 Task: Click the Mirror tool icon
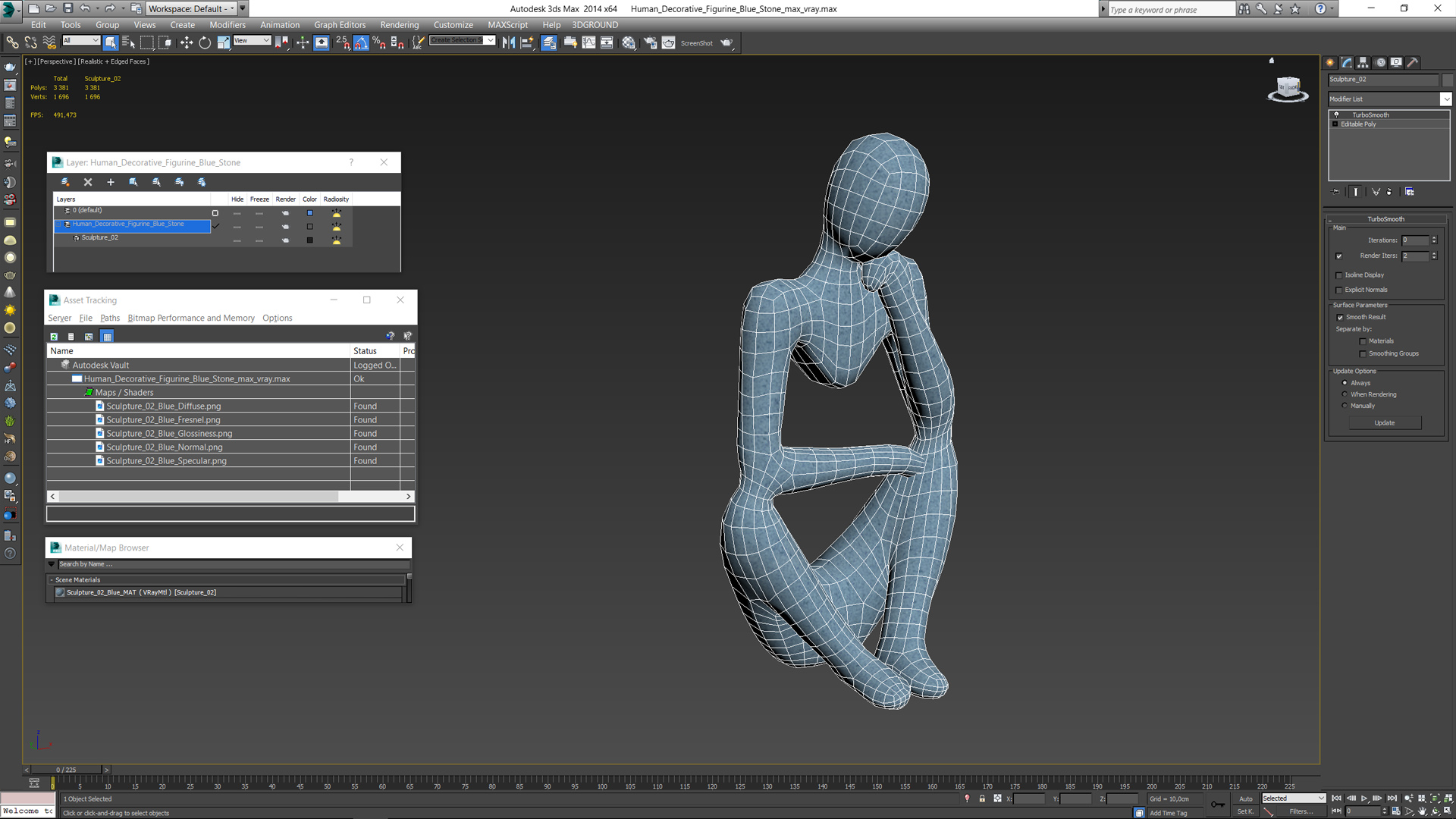508,43
